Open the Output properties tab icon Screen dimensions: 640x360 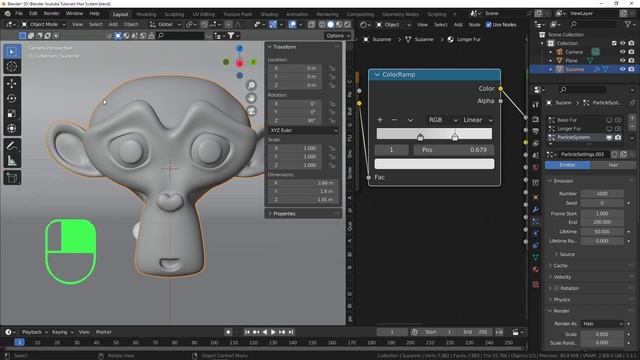[536, 131]
